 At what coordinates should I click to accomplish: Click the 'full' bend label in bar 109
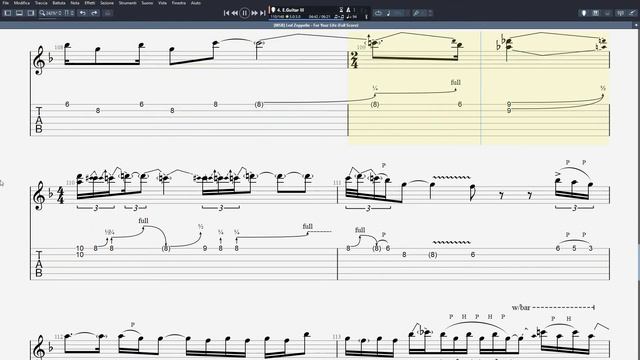(456, 82)
